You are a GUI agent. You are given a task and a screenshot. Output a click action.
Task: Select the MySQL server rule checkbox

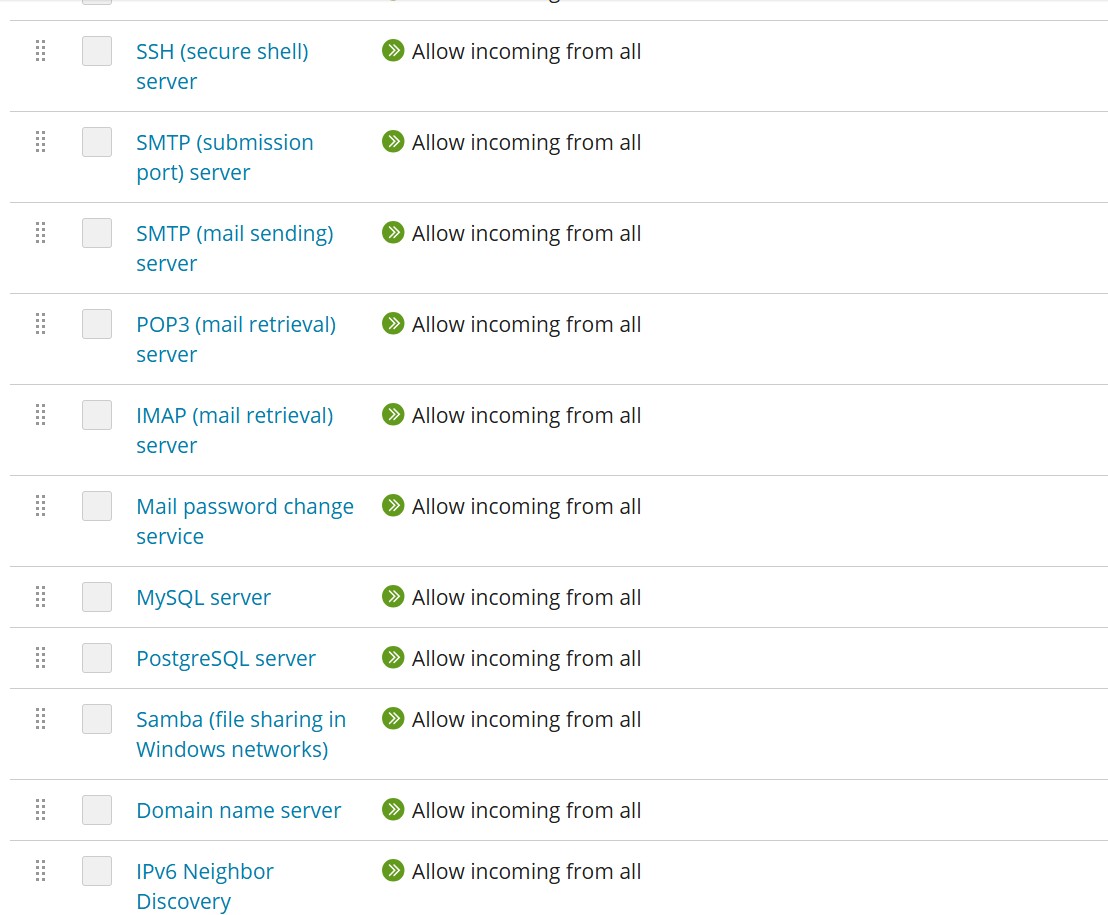[97, 597]
